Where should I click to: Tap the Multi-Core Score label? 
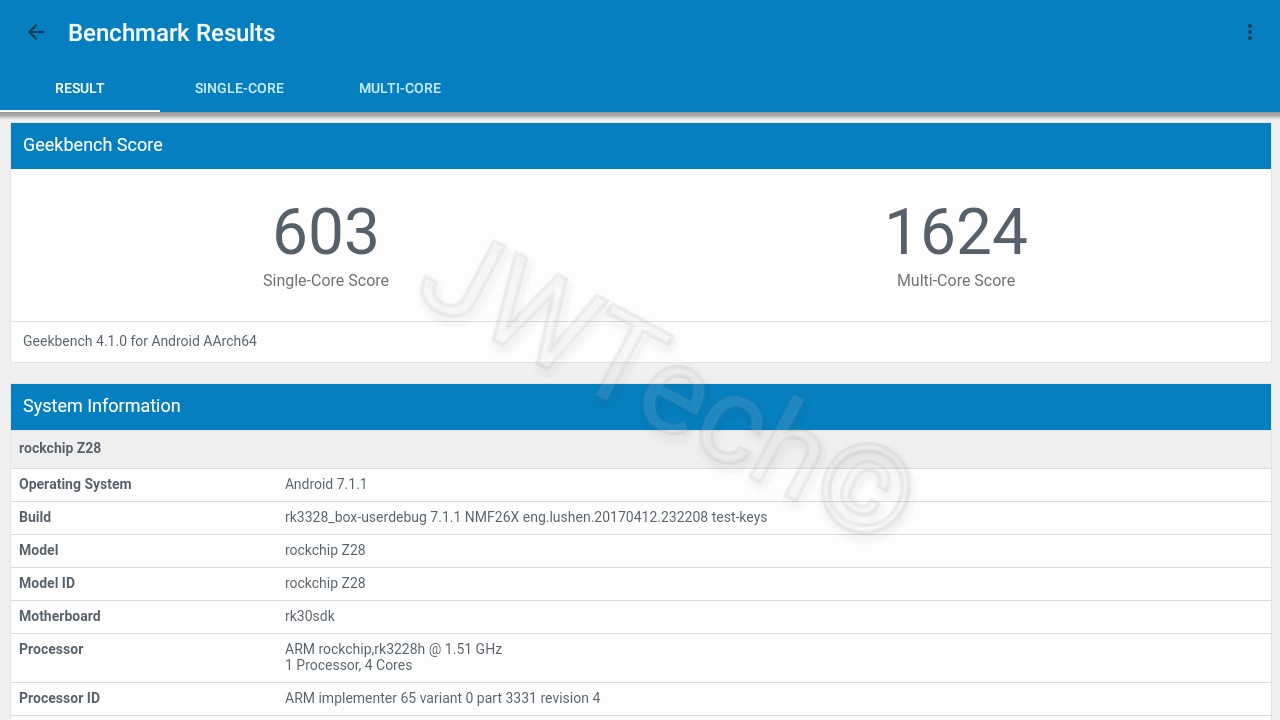click(956, 281)
